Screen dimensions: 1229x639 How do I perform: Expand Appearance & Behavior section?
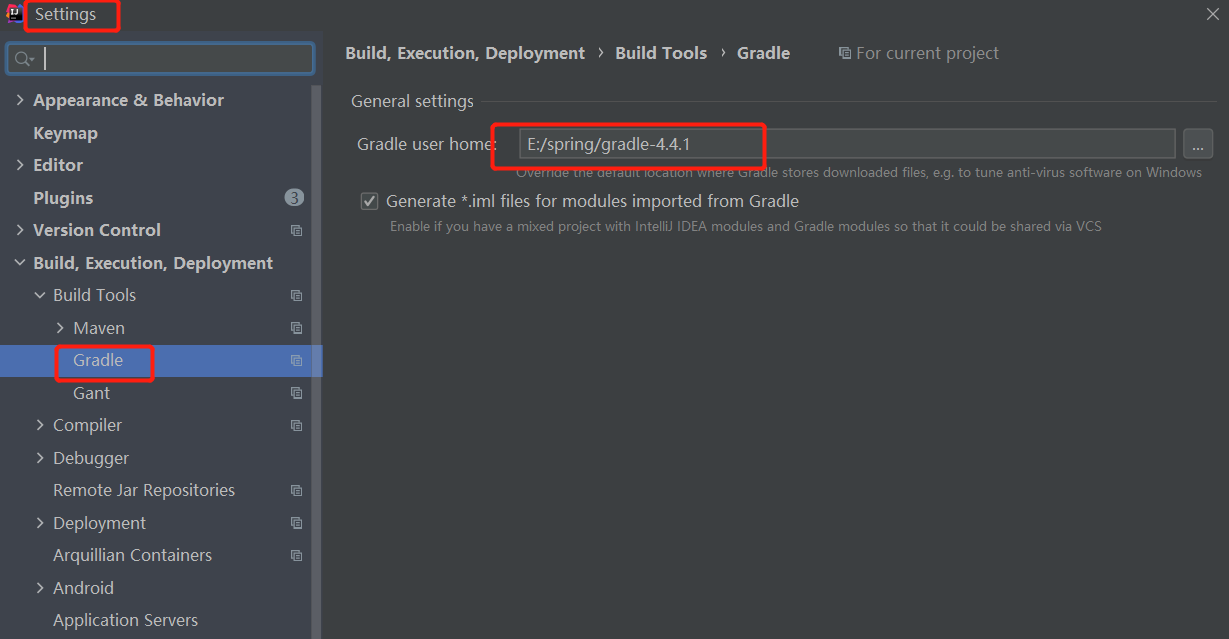coord(20,100)
